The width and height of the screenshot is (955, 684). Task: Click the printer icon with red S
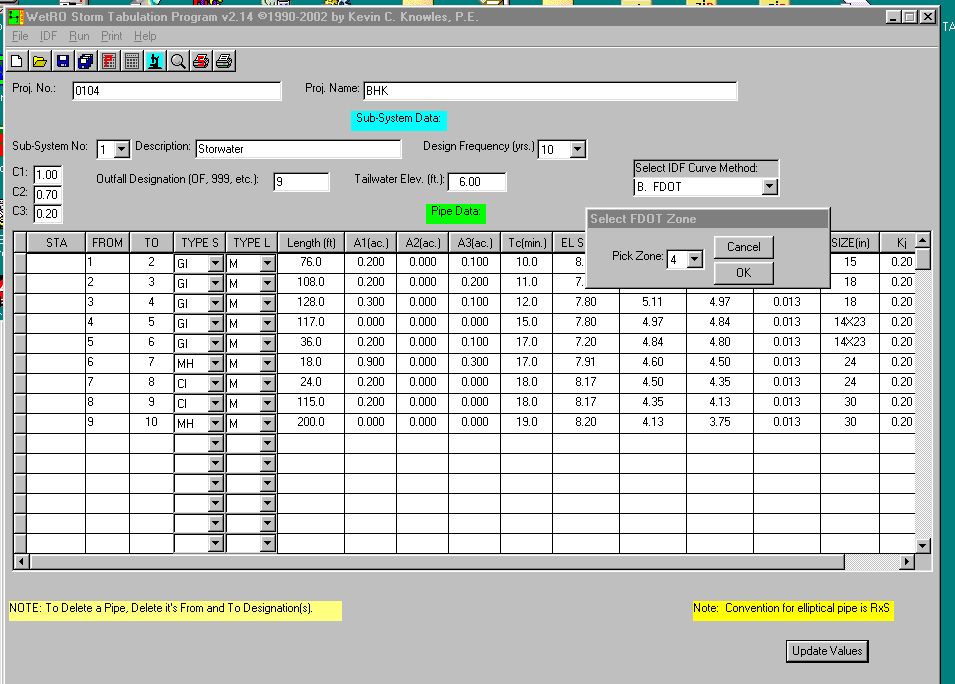click(201, 61)
